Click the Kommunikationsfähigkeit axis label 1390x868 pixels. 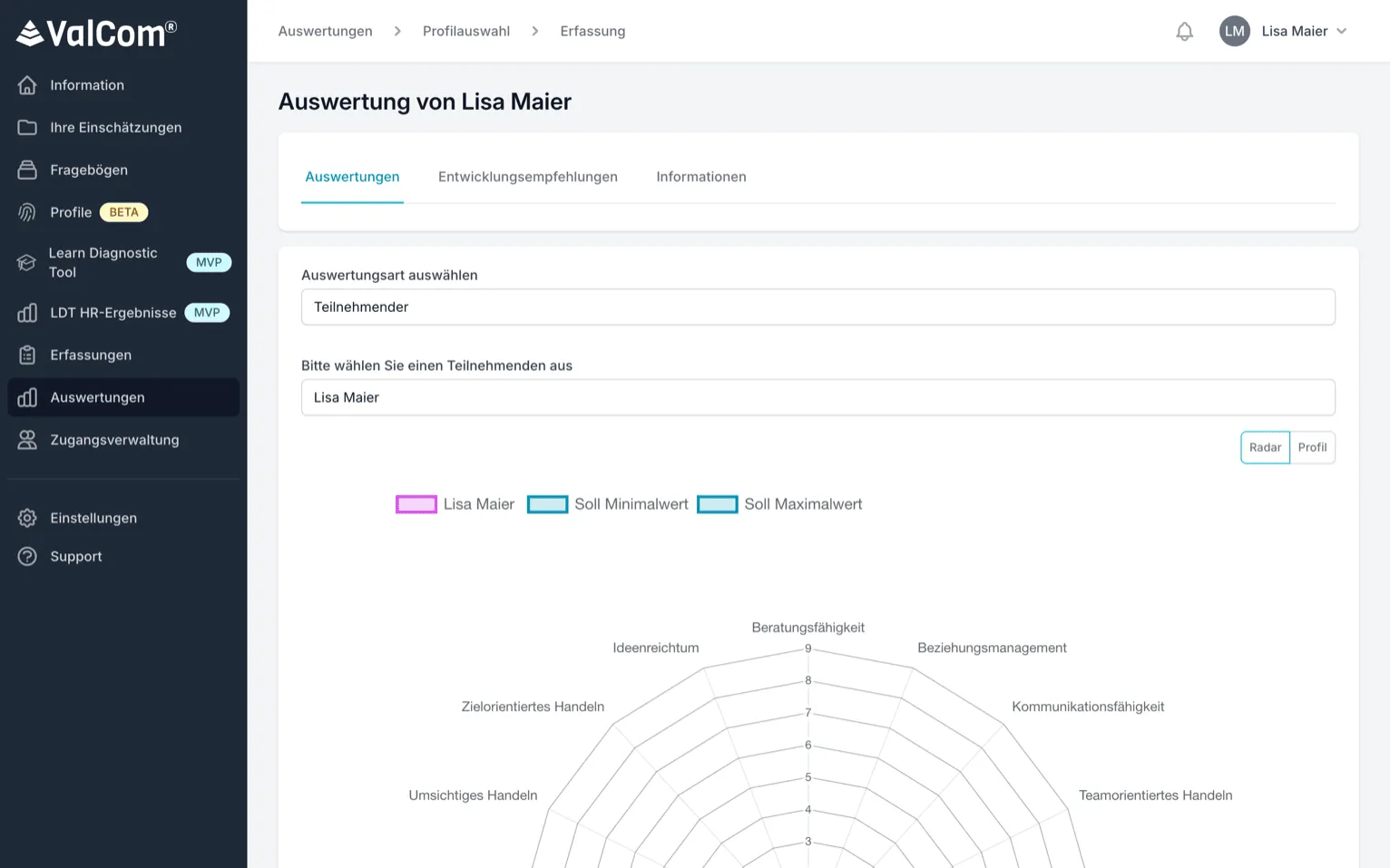(1088, 707)
